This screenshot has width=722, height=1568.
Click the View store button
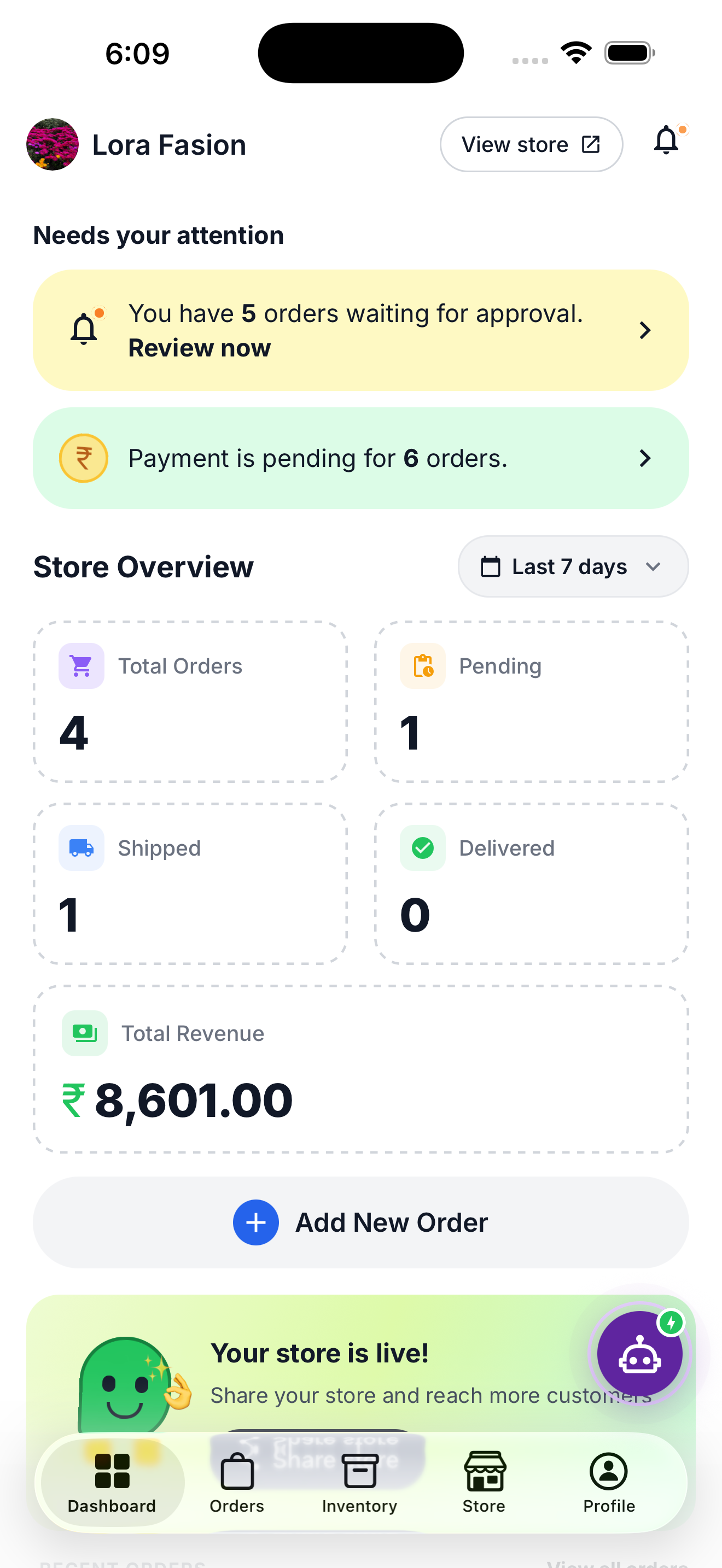pos(531,144)
